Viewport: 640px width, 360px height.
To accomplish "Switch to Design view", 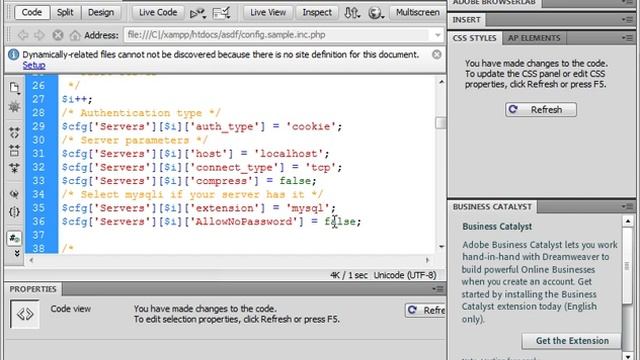I will (x=101, y=13).
